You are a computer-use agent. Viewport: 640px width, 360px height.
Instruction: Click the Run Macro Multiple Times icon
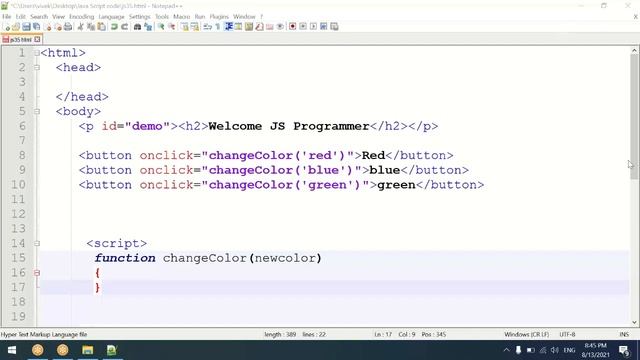click(324, 27)
